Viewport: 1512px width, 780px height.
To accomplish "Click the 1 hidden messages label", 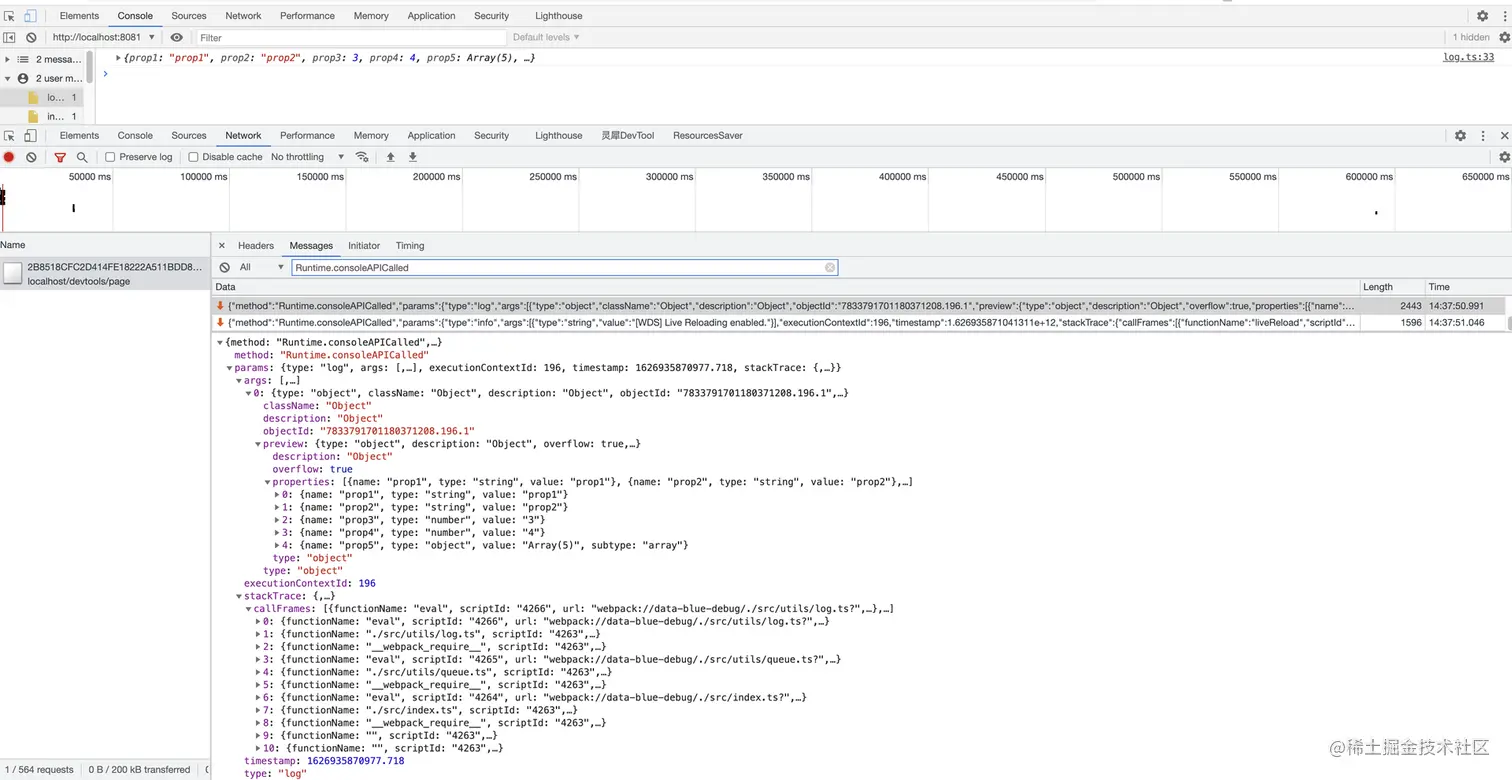I will coord(1471,37).
